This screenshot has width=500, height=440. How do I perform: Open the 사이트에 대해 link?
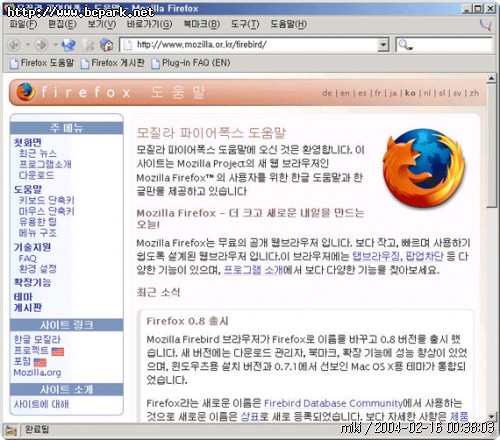41,404
